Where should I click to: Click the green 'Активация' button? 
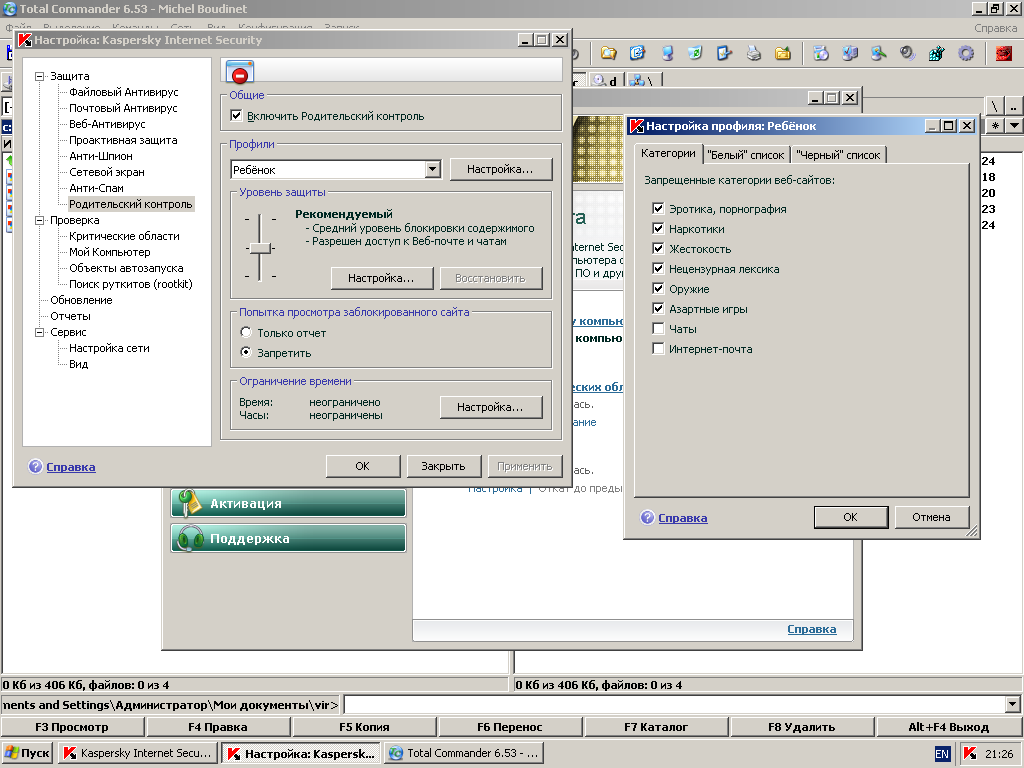pyautogui.click(x=288, y=504)
